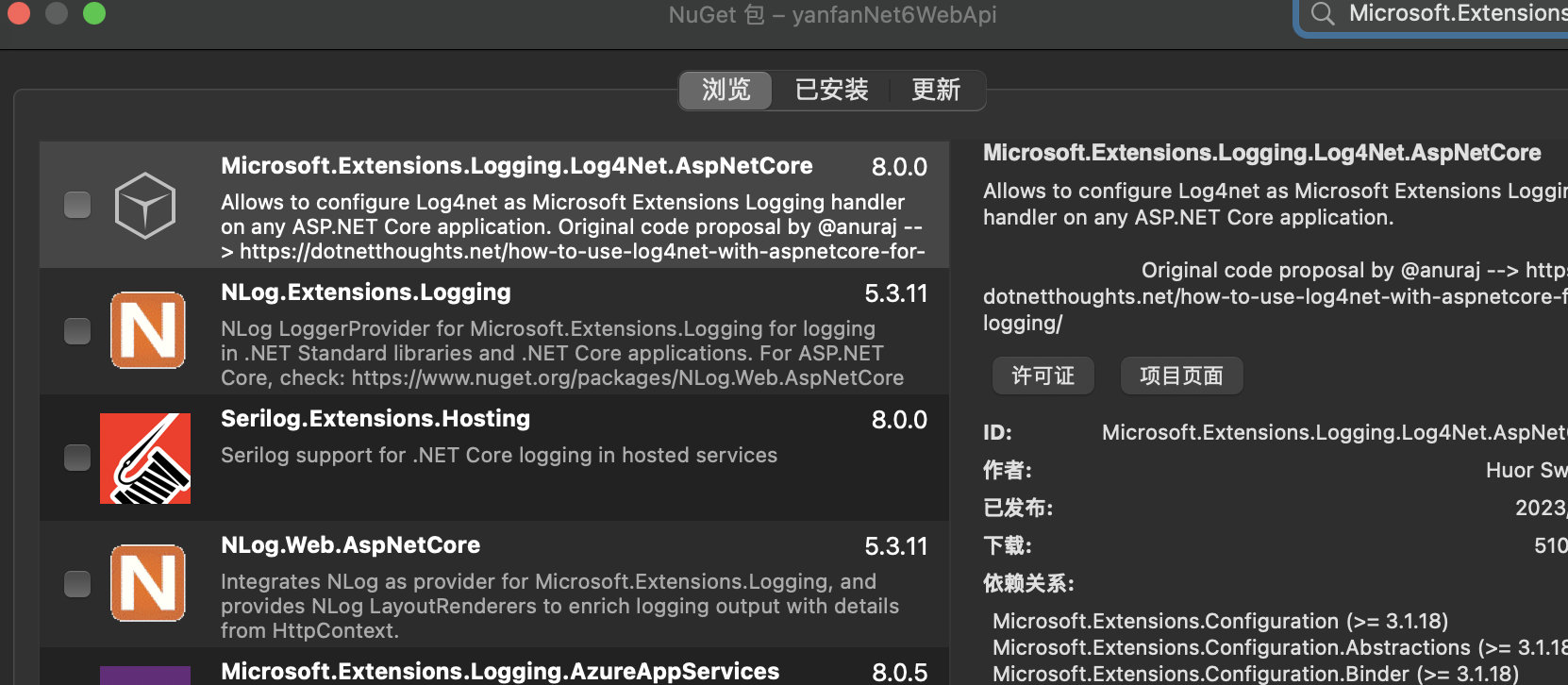The image size is (1568, 685).
Task: Click the 作者 author label
Action: (x=1008, y=471)
